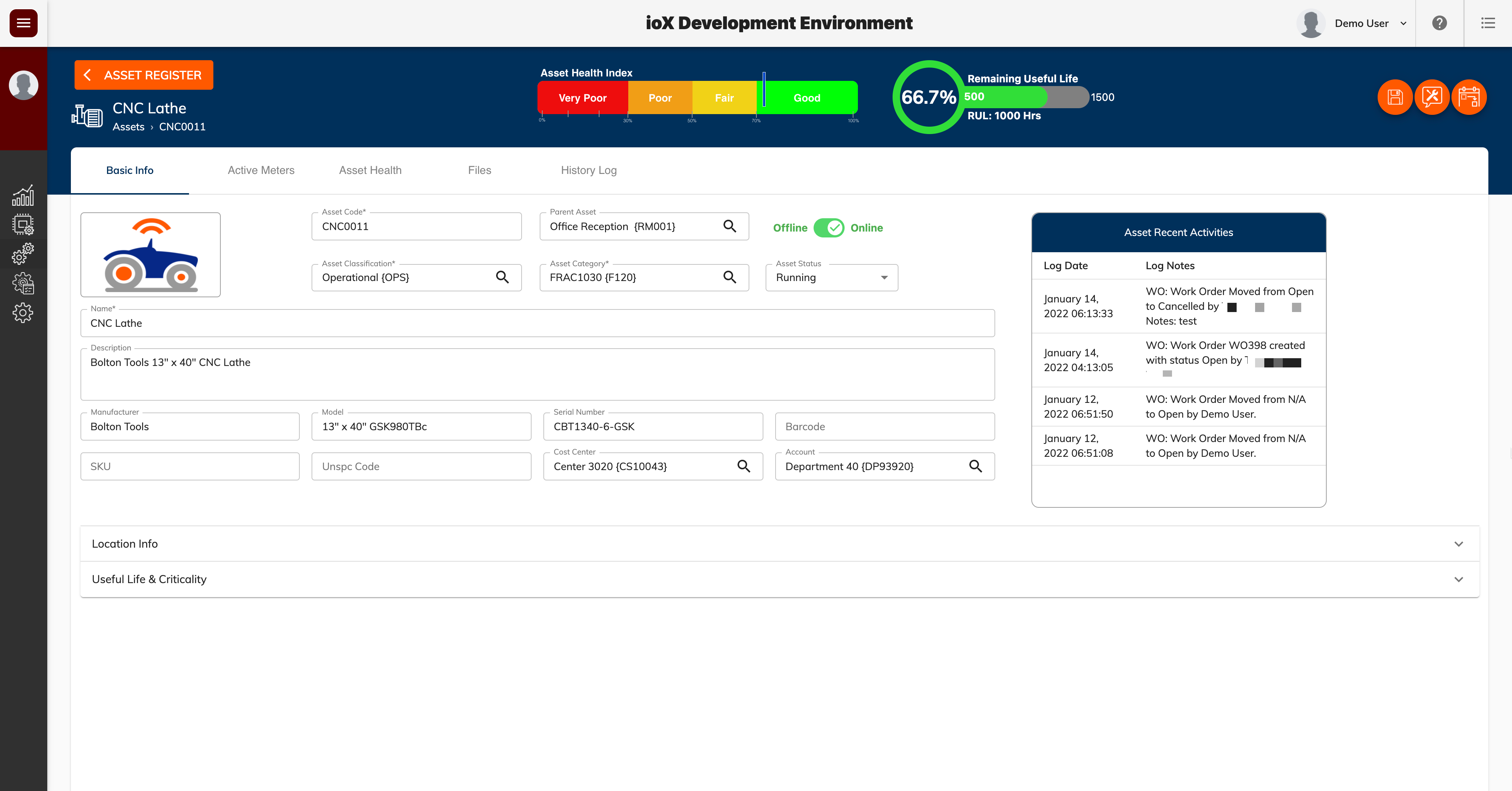Open the maintenance schedule calendar icon
Viewport: 1512px width, 791px height.
coord(1470,97)
